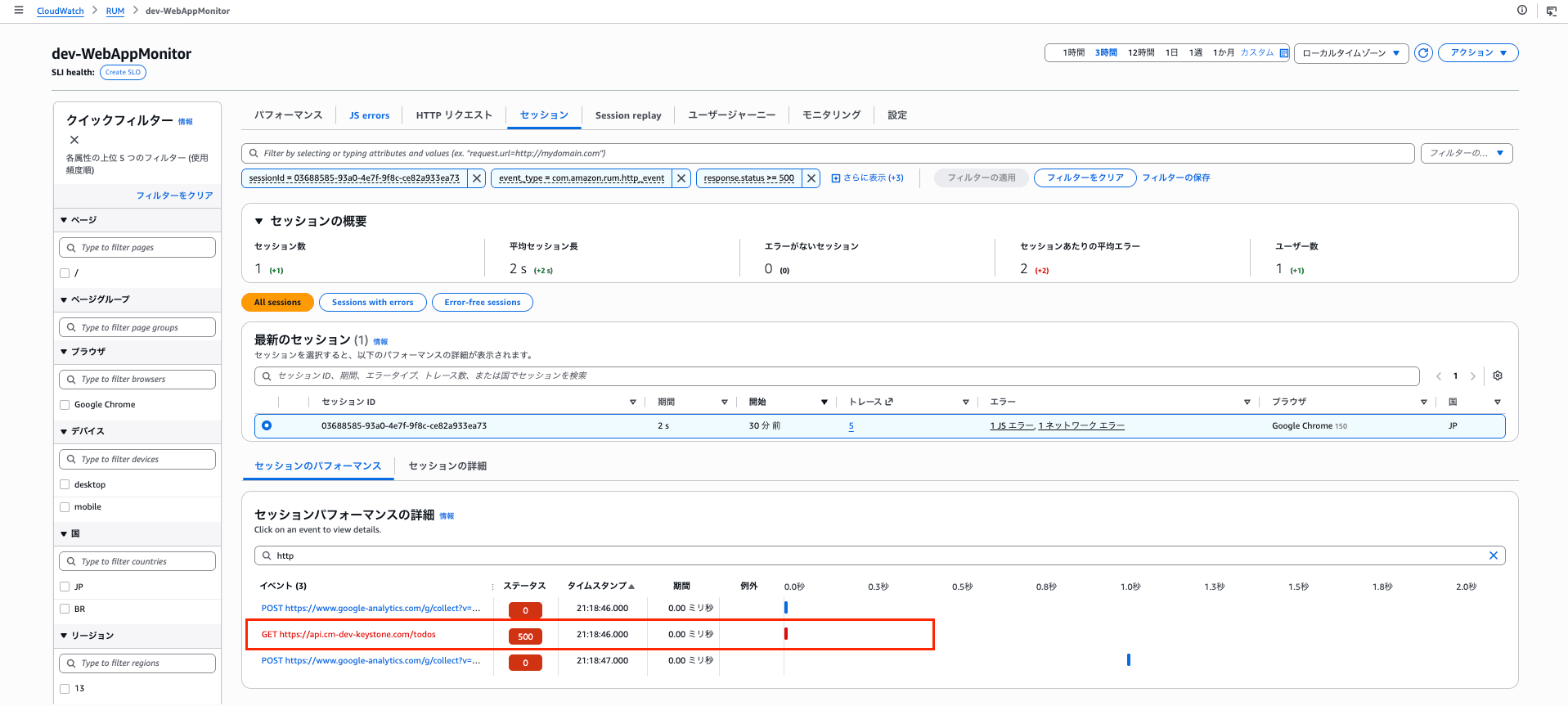Screen dimensions: 1568x706
Task: Click the info icon in top bar
Action: point(1522,11)
